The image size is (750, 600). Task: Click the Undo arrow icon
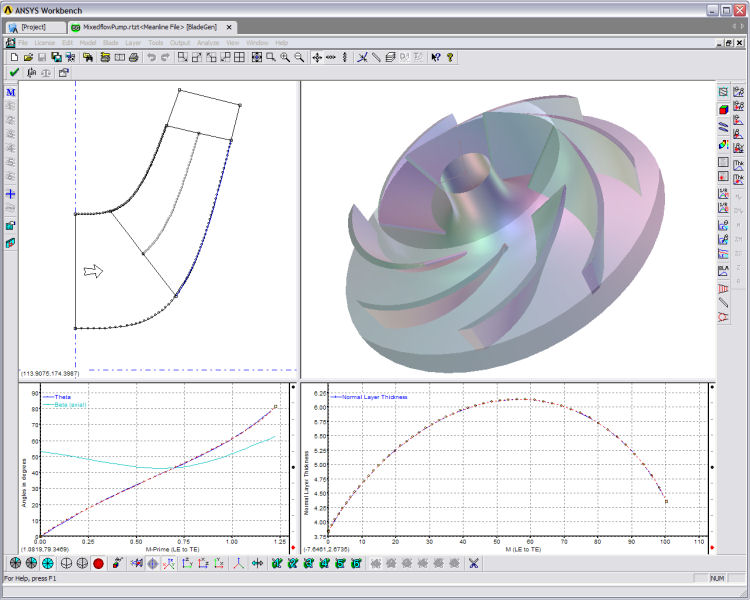pos(152,57)
